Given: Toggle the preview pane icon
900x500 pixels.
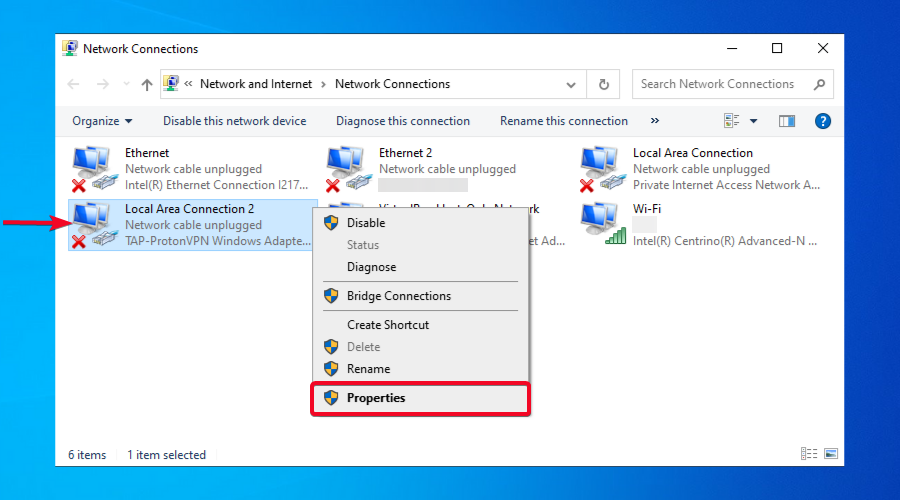Looking at the screenshot, I should click(787, 121).
